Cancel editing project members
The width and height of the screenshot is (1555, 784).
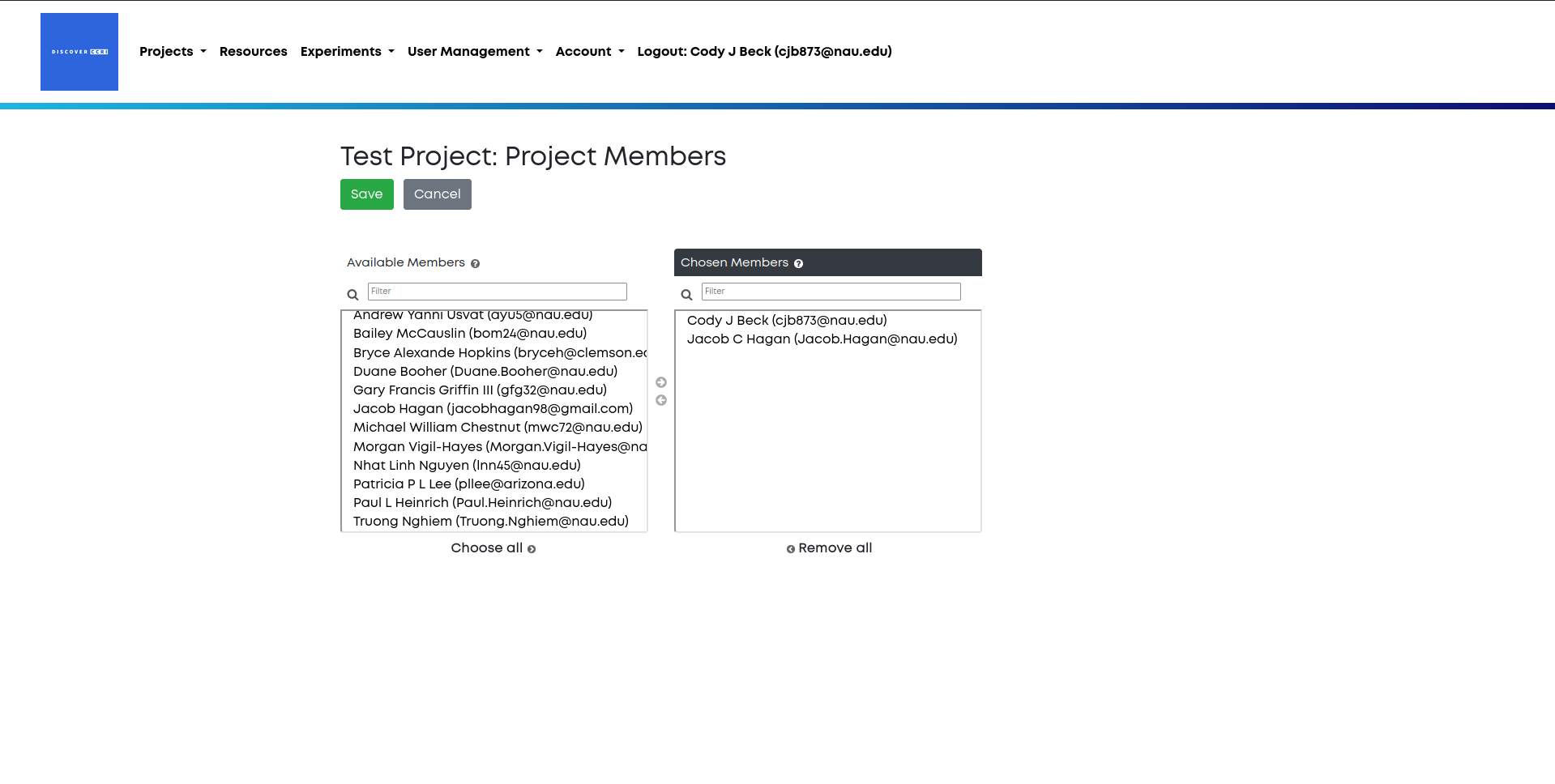click(x=438, y=194)
